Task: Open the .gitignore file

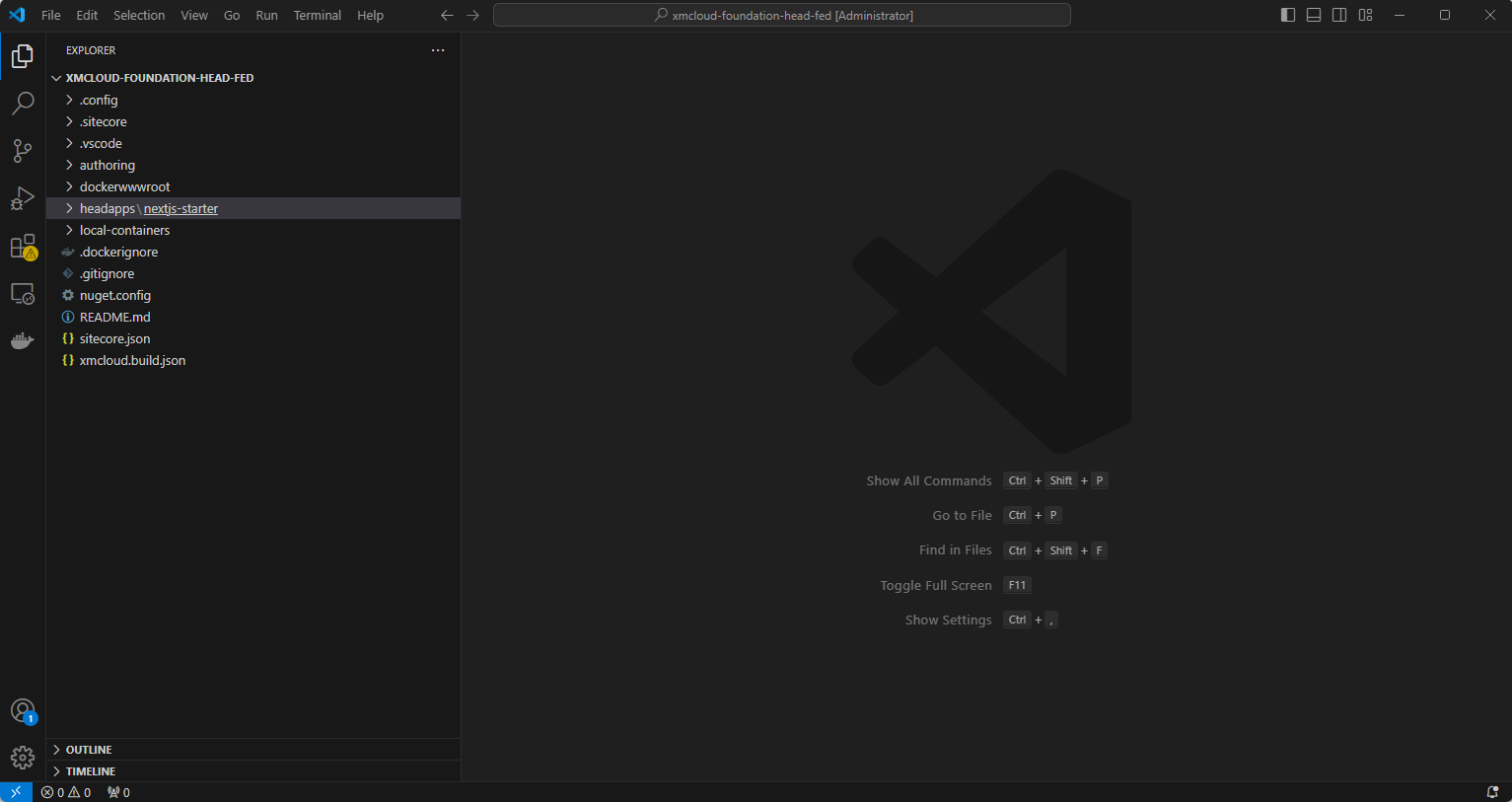Action: (x=252, y=273)
